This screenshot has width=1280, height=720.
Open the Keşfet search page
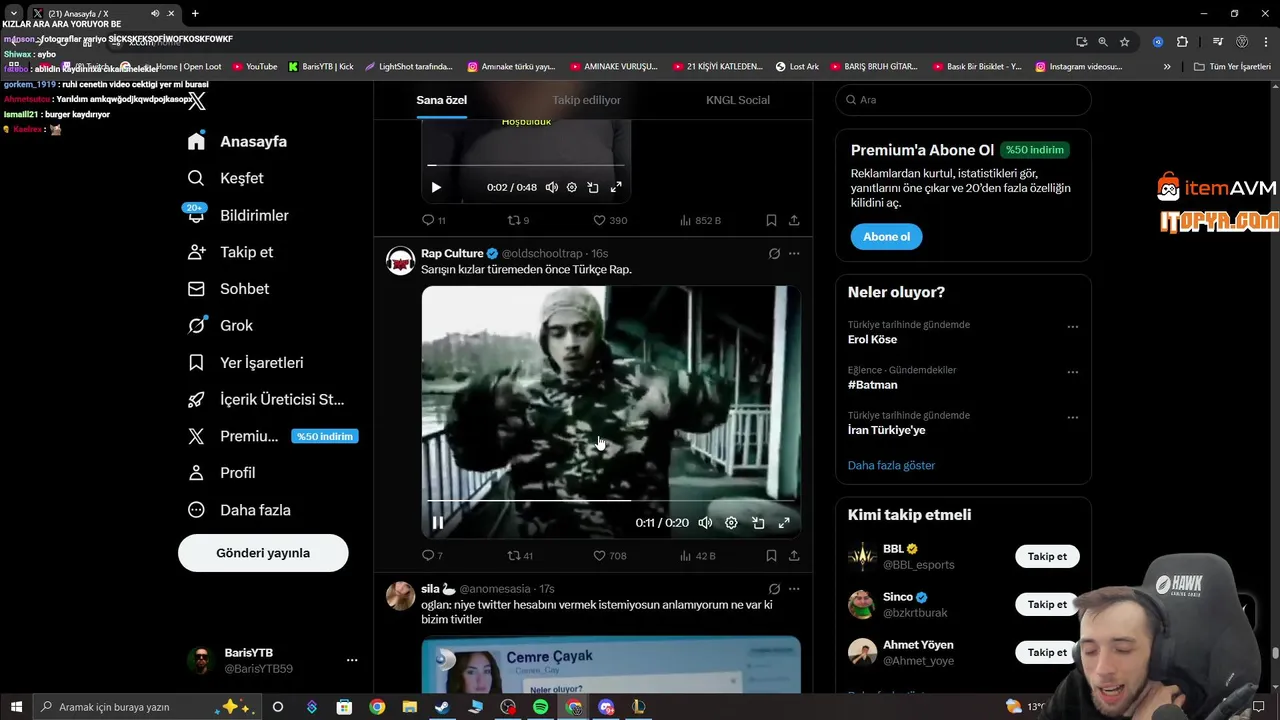[225, 178]
